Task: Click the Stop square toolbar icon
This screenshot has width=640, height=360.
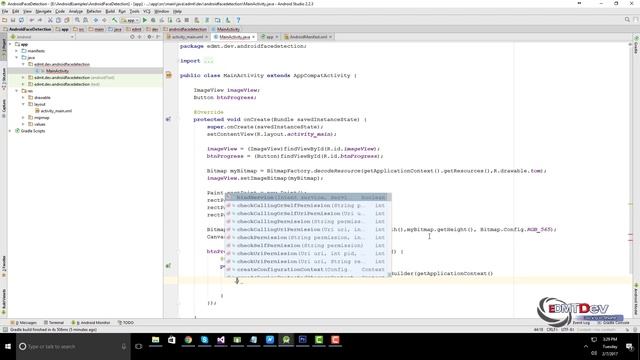Action: pyautogui.click(x=187, y=20)
